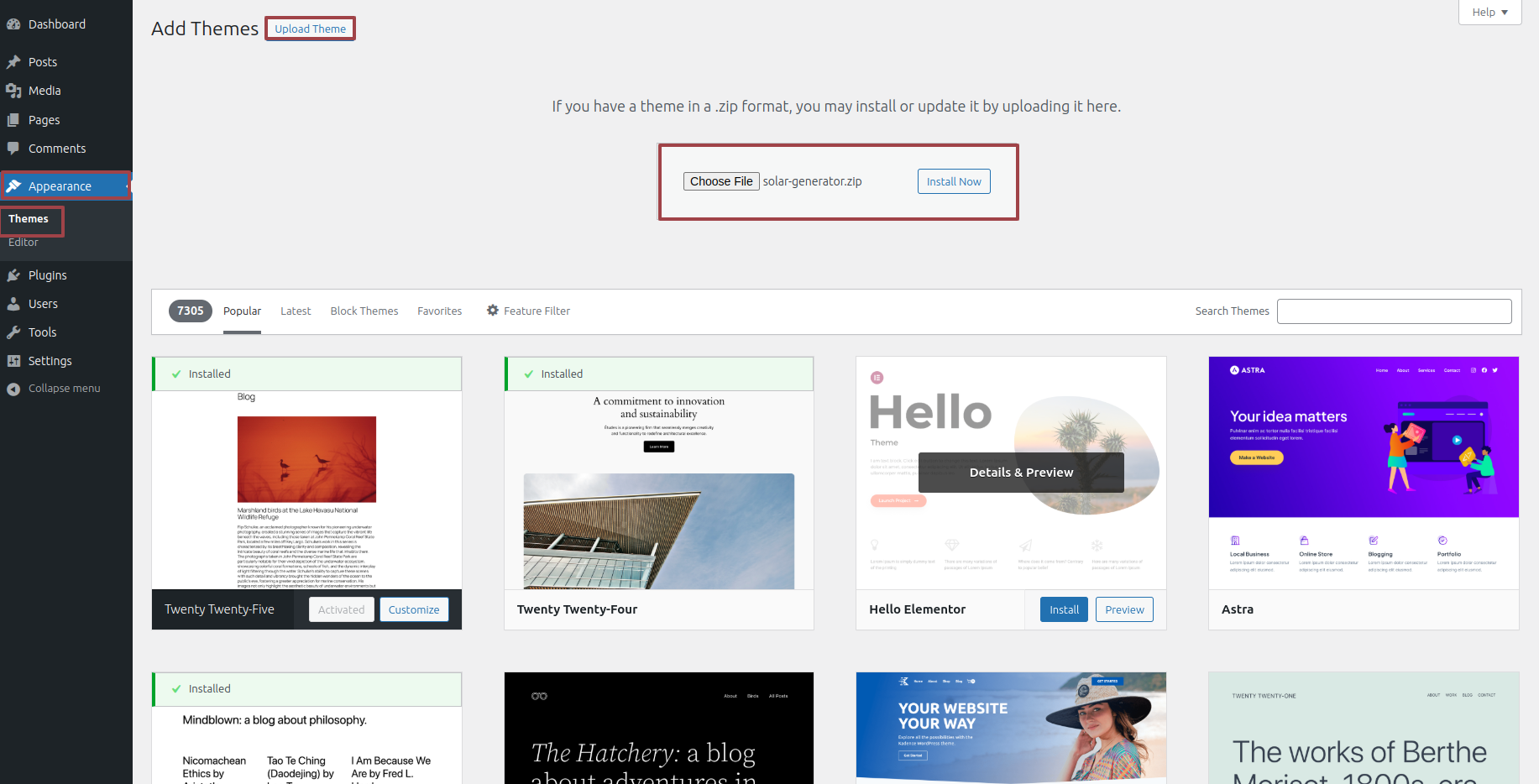This screenshot has height=784, width=1539.
Task: Open the Plugins menu
Action: click(x=66, y=275)
